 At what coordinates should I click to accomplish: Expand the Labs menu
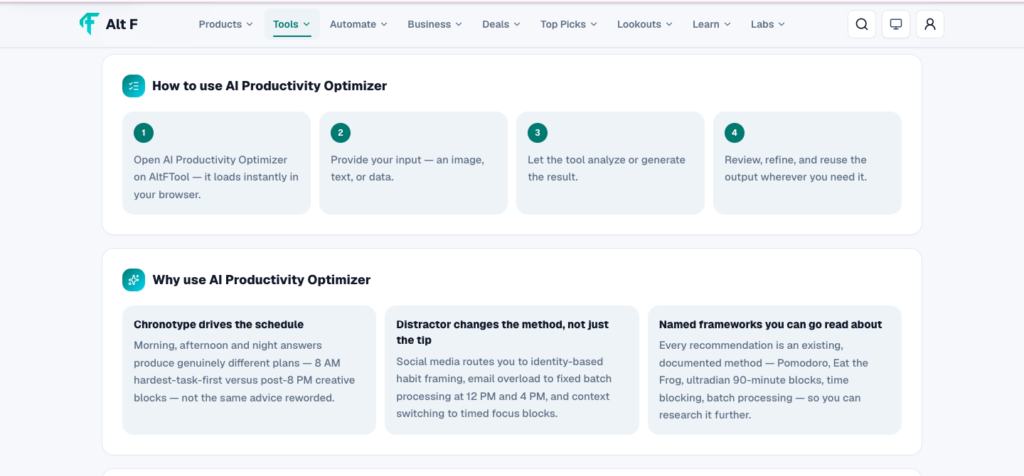click(767, 24)
